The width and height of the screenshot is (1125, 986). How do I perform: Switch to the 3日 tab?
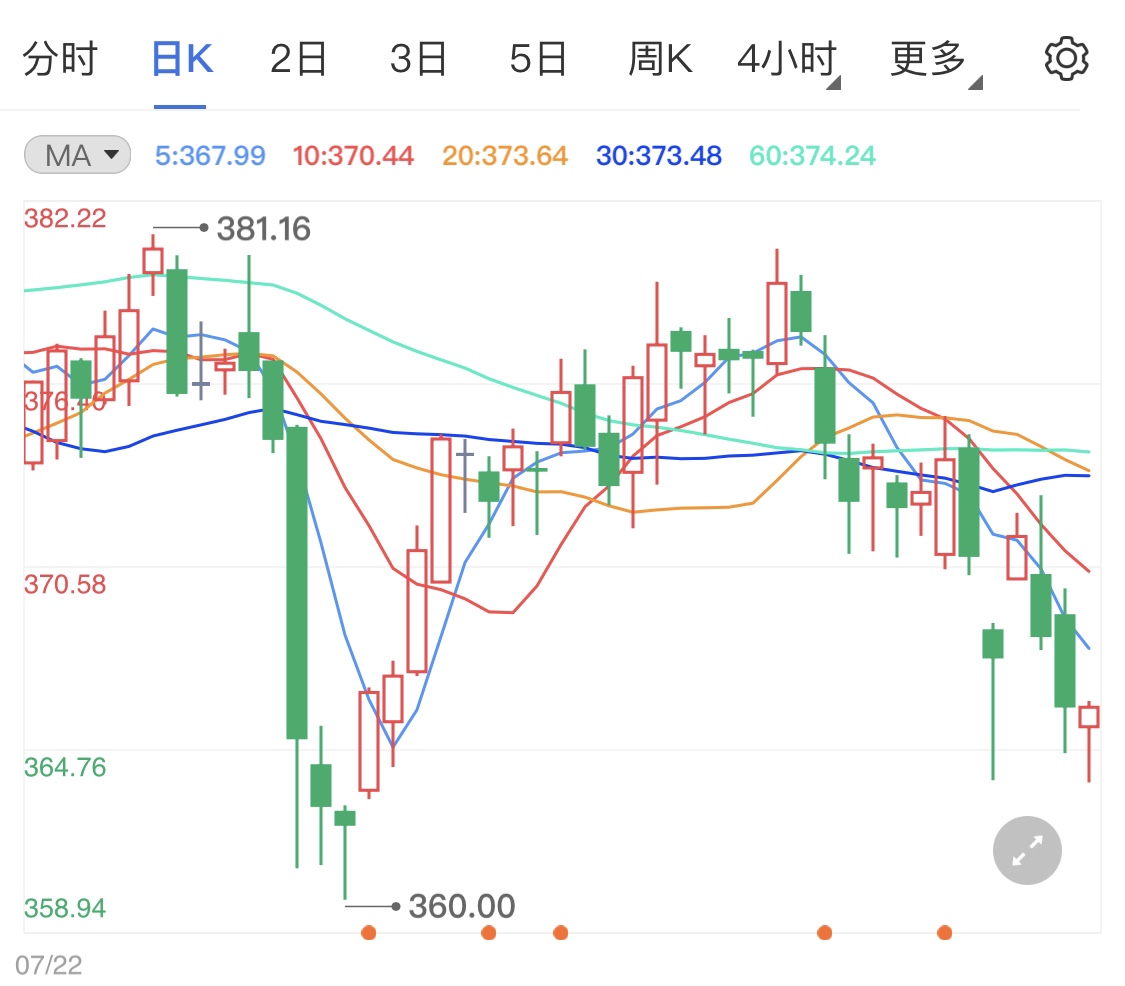click(x=418, y=59)
